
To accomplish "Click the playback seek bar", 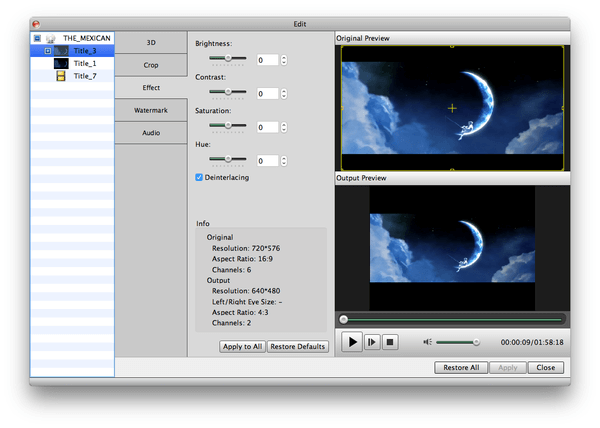I will click(x=452, y=319).
